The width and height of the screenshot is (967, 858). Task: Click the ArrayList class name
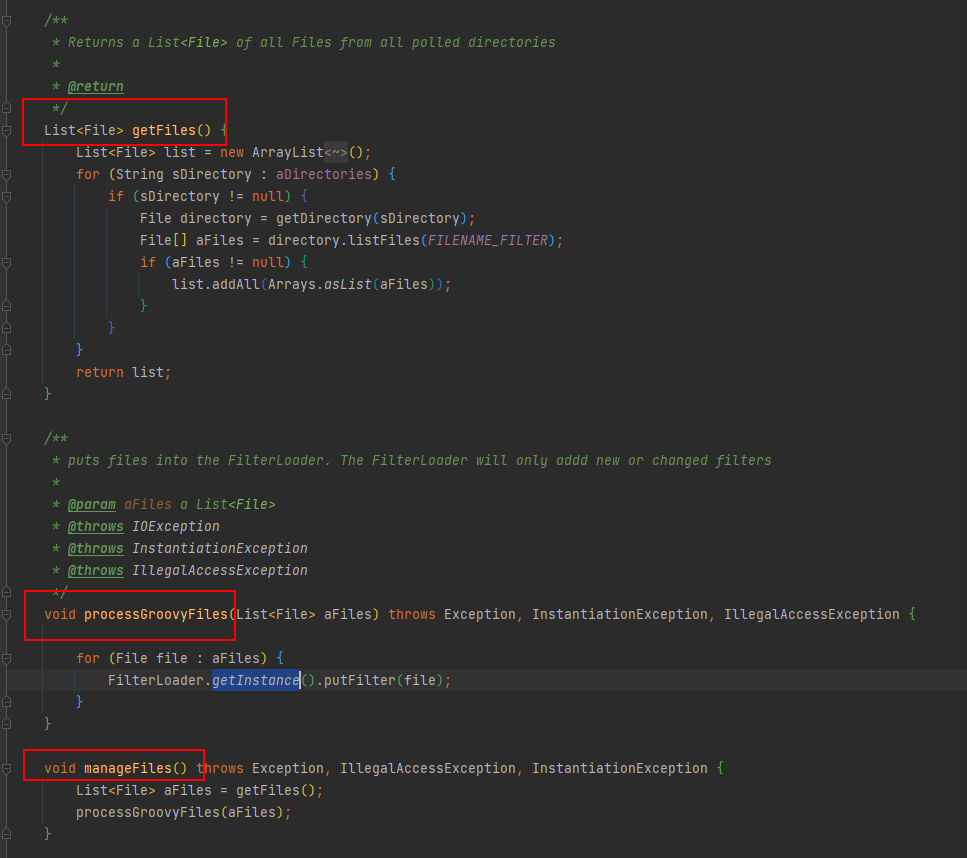point(288,152)
